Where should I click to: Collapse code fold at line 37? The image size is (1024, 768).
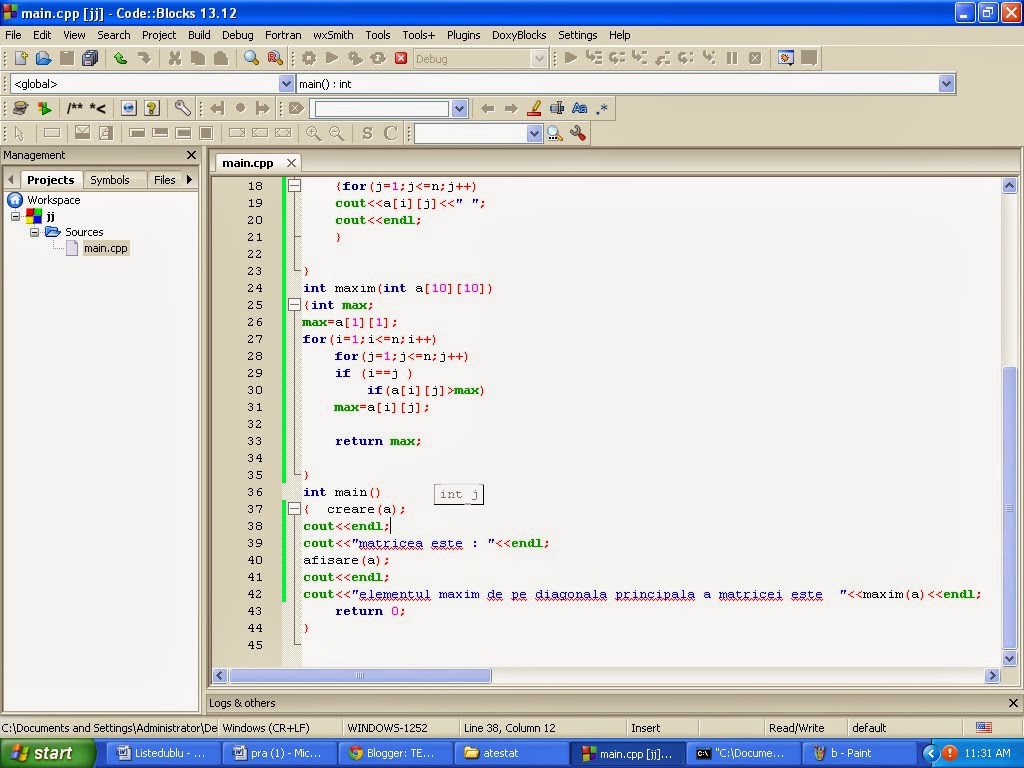click(295, 509)
